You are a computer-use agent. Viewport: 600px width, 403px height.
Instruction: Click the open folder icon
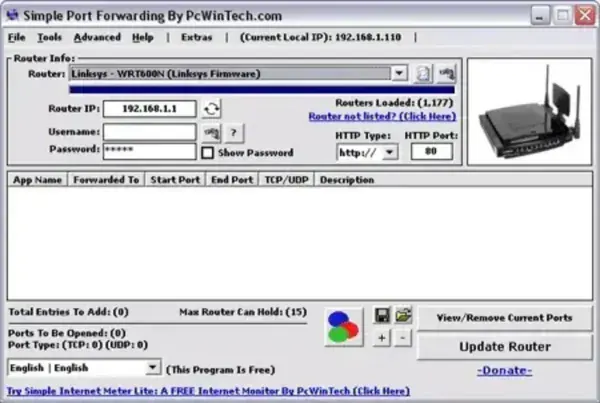(403, 315)
